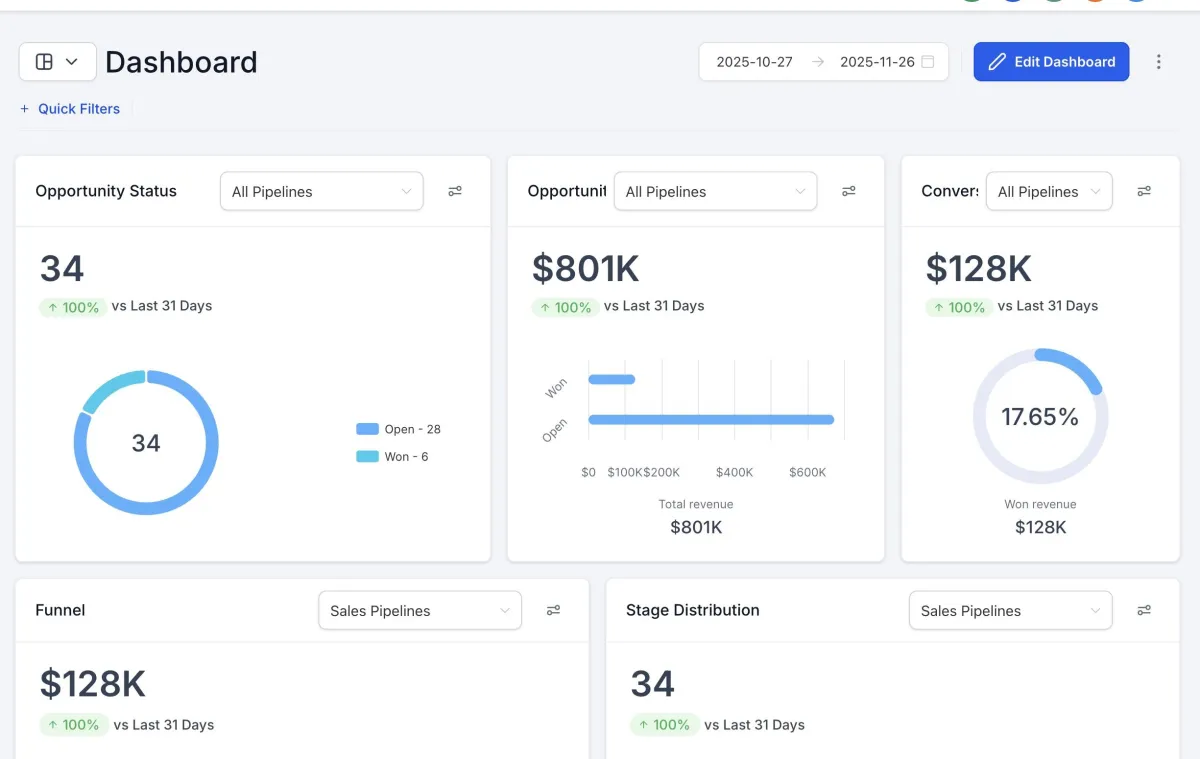The width and height of the screenshot is (1200, 759).
Task: Click the Opportunity Status widget title
Action: (106, 191)
